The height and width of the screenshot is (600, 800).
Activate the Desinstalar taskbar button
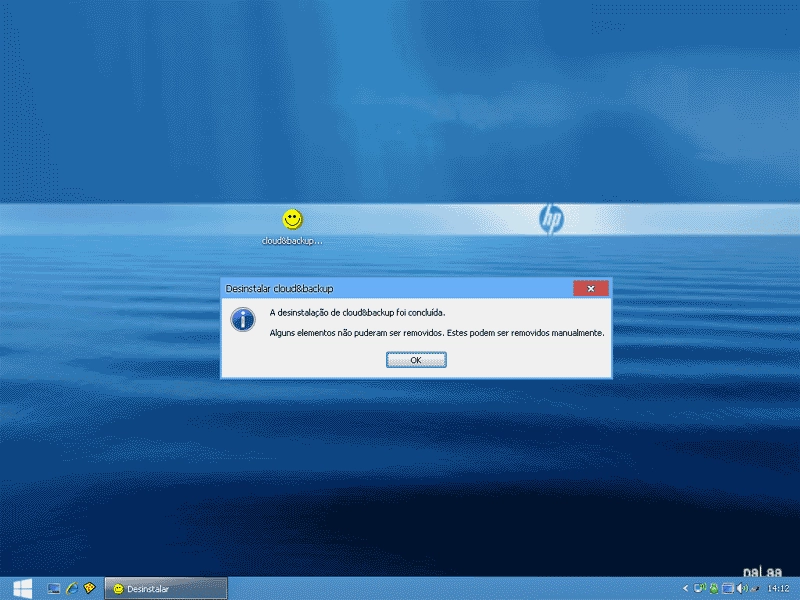tap(166, 588)
